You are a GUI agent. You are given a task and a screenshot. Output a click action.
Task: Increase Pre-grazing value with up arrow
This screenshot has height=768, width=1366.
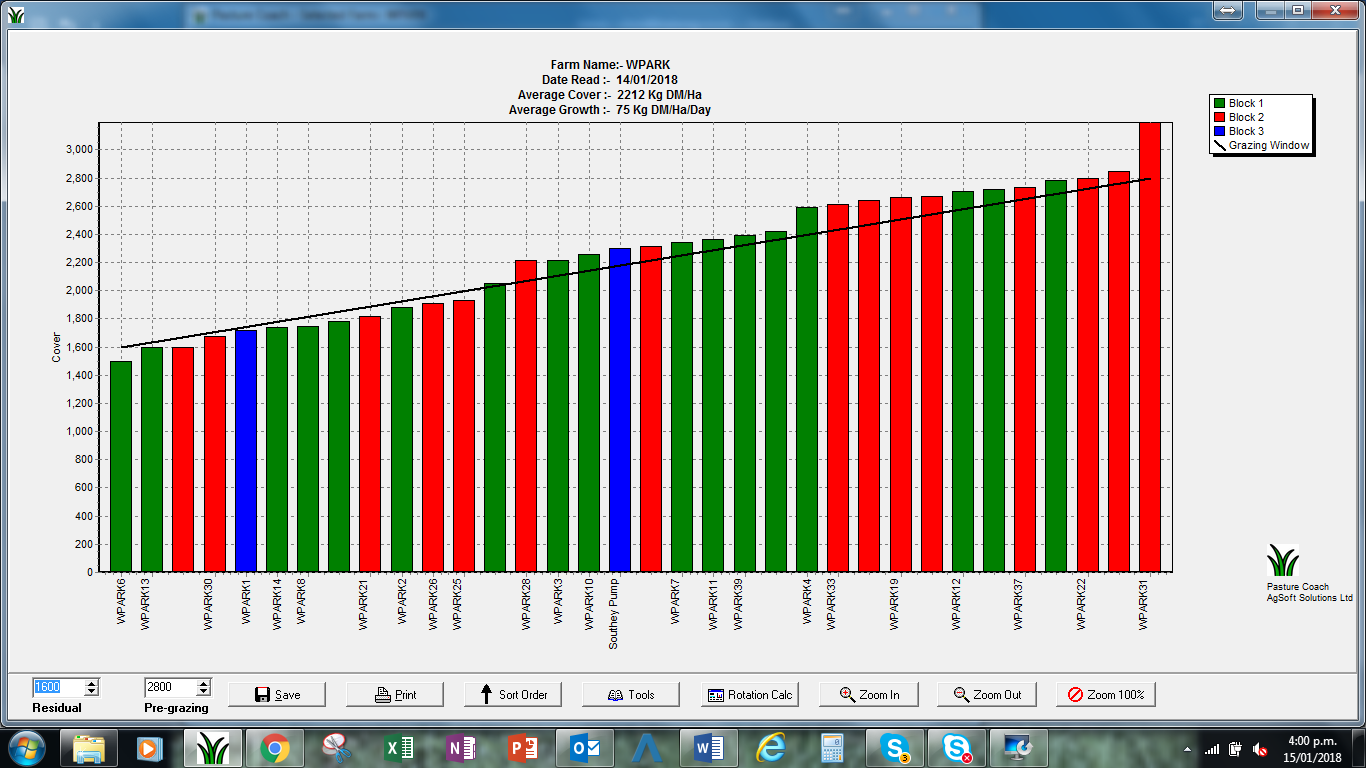204,683
